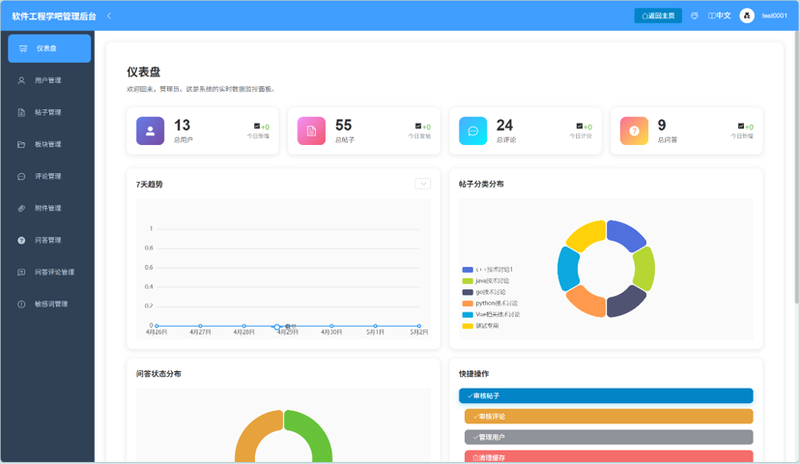Click the python技术讨论 legend label
Image resolution: width=800 pixels, height=464 pixels.
[496, 303]
